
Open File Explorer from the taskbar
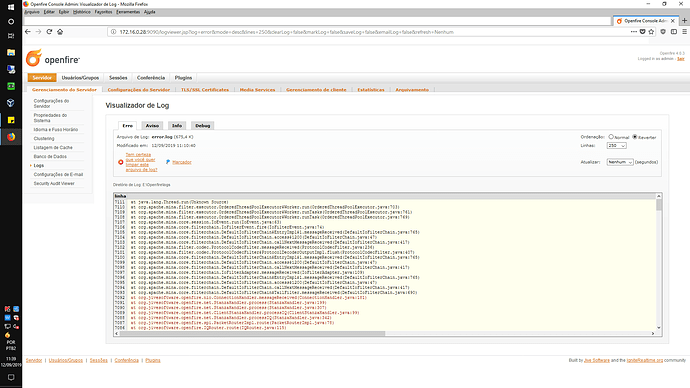point(11,52)
